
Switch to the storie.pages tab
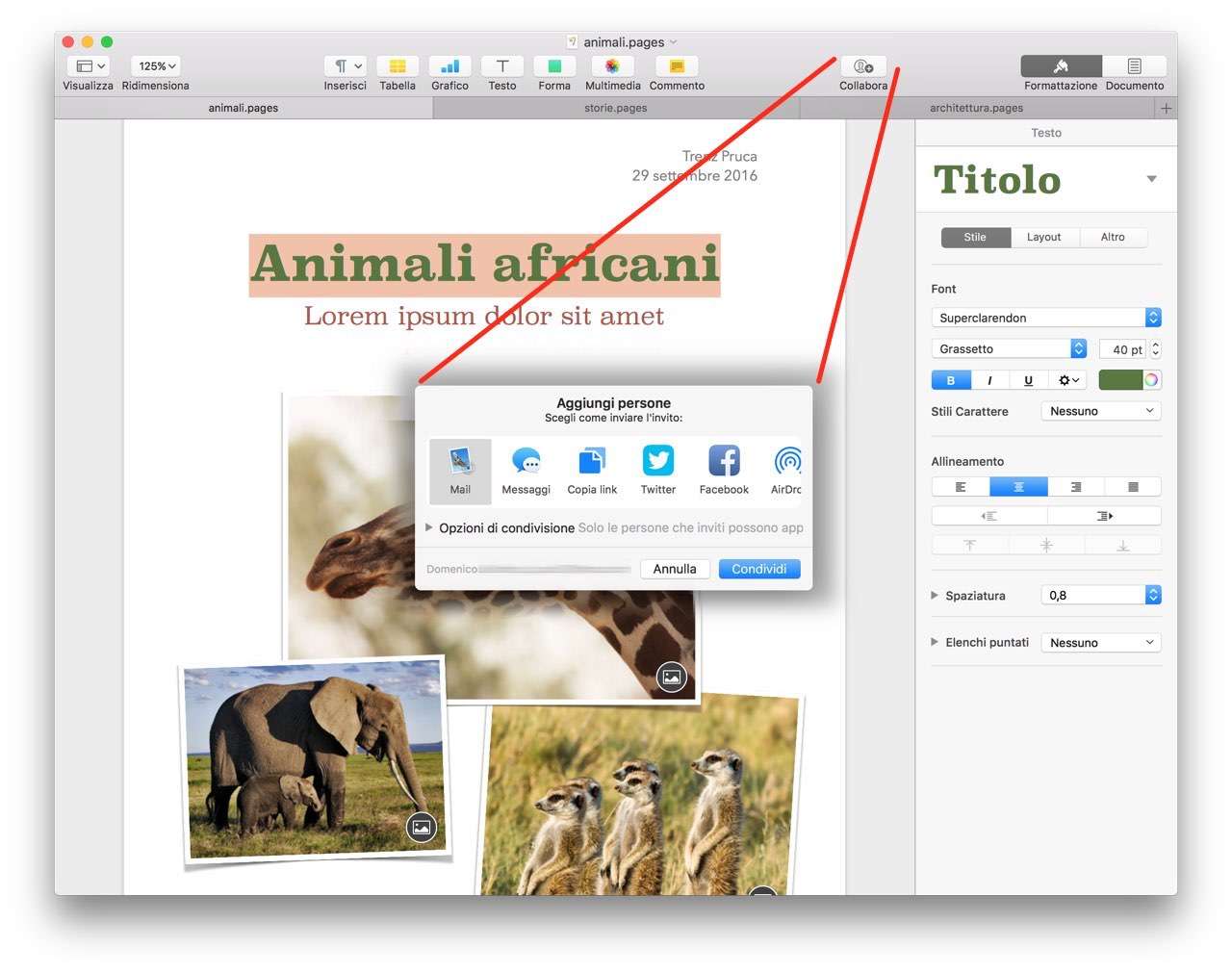(616, 108)
